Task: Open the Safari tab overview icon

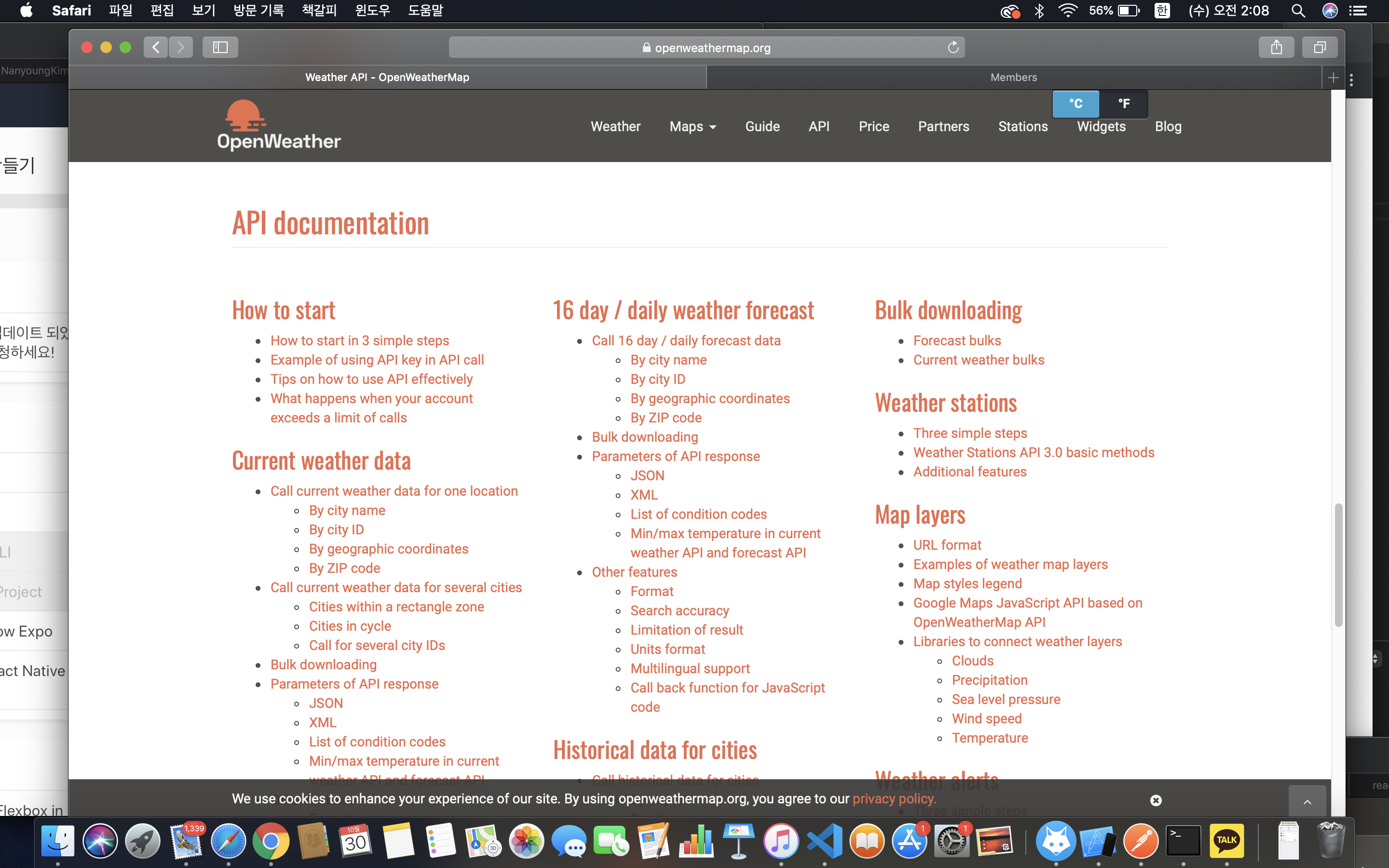Action: pyautogui.click(x=1320, y=47)
